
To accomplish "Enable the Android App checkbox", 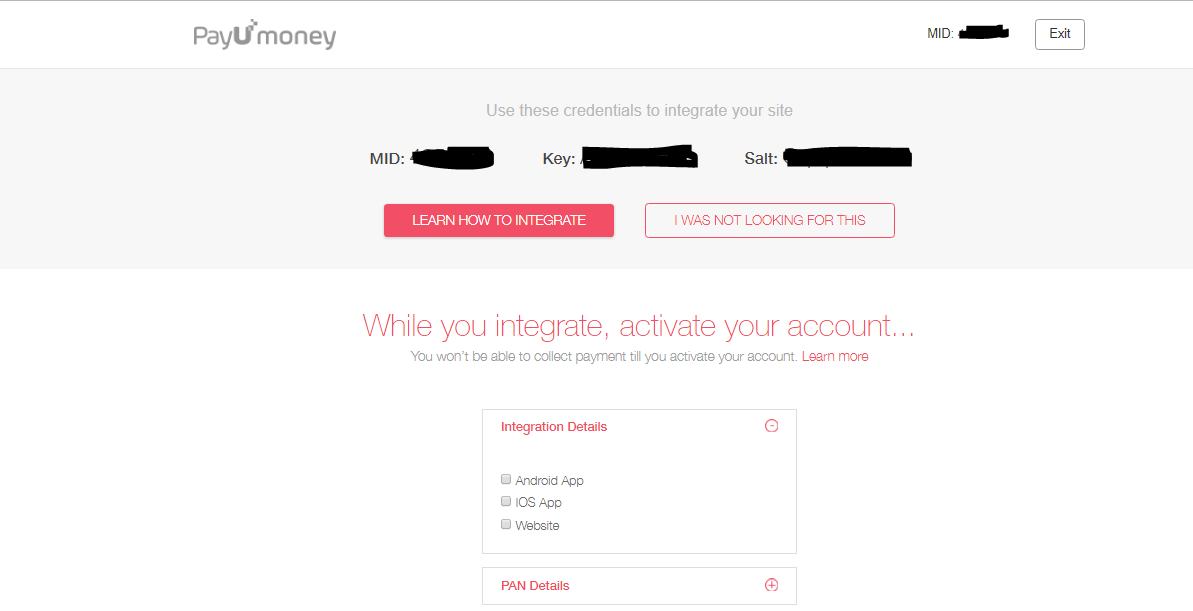I will click(x=506, y=479).
